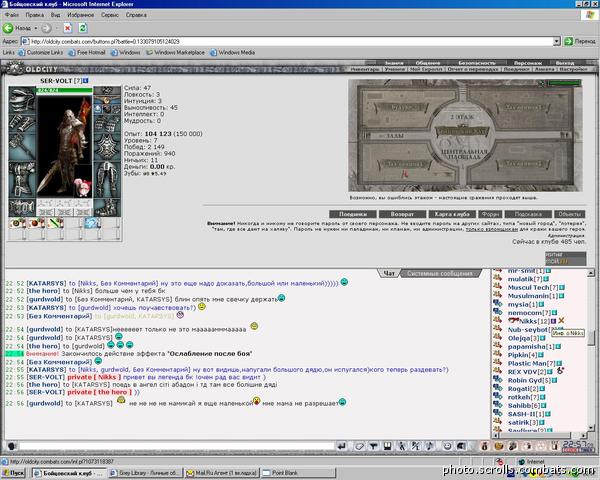Open the Вид menu
Image resolution: width=600 pixels, height=480 pixels.
pyautogui.click(x=55, y=15)
